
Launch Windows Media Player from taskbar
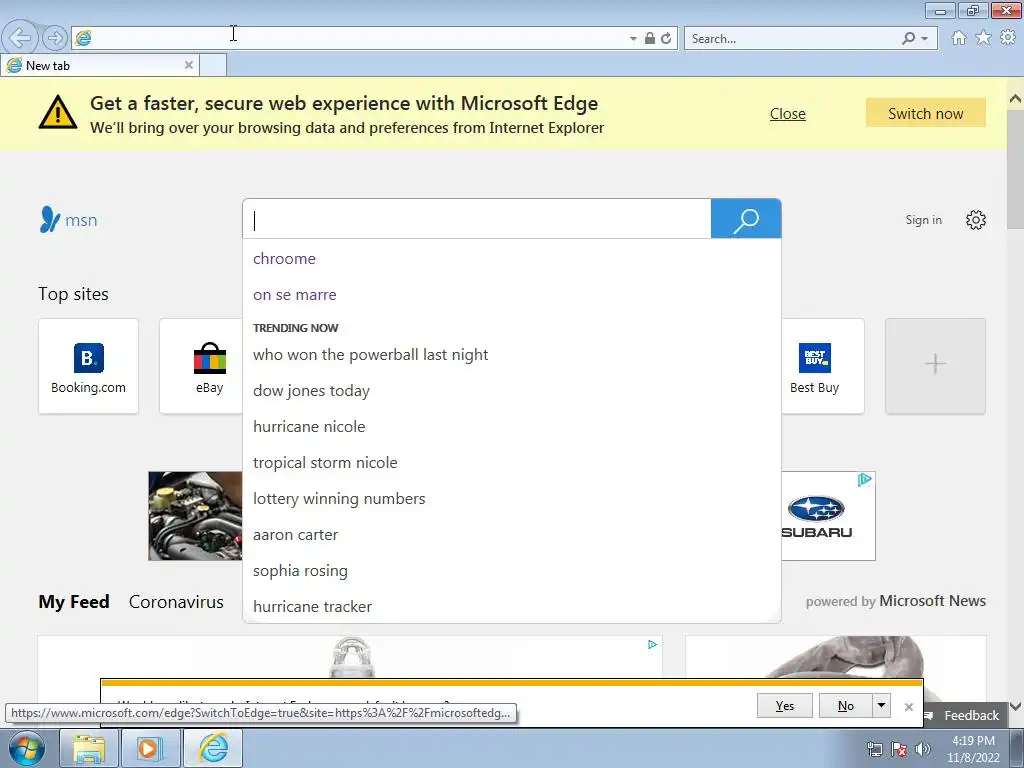tap(150, 748)
